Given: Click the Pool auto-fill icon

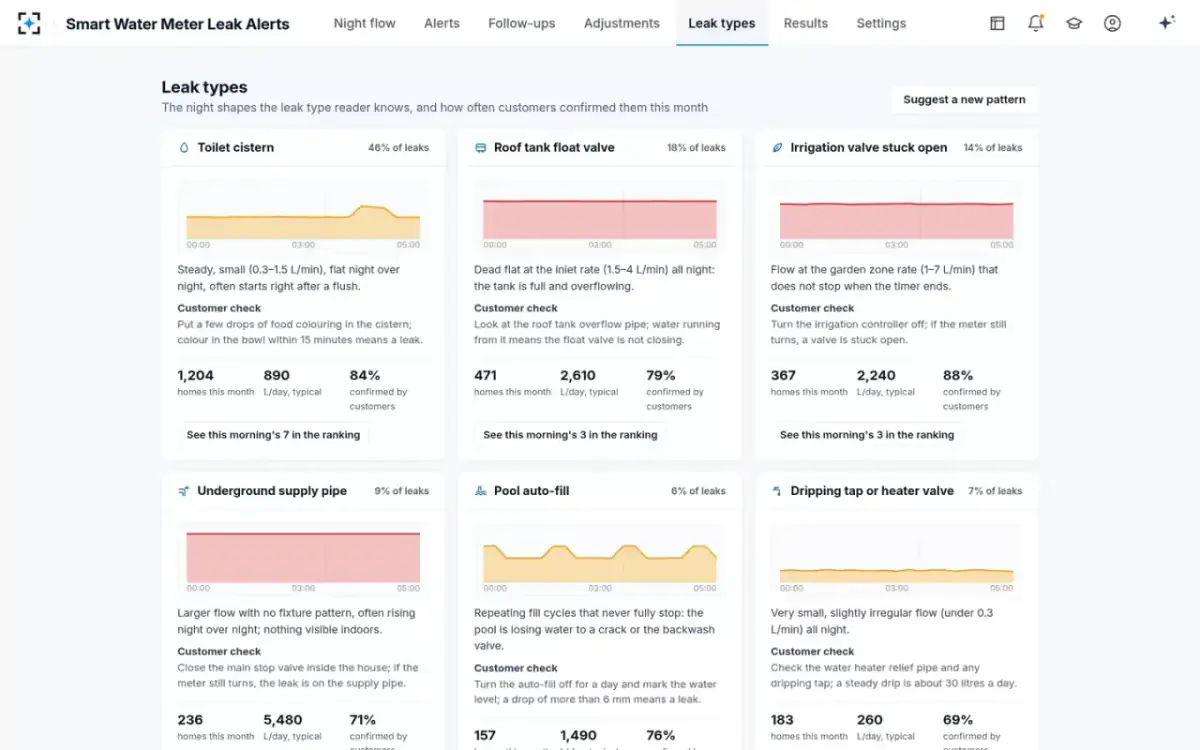Looking at the screenshot, I should click(481, 491).
